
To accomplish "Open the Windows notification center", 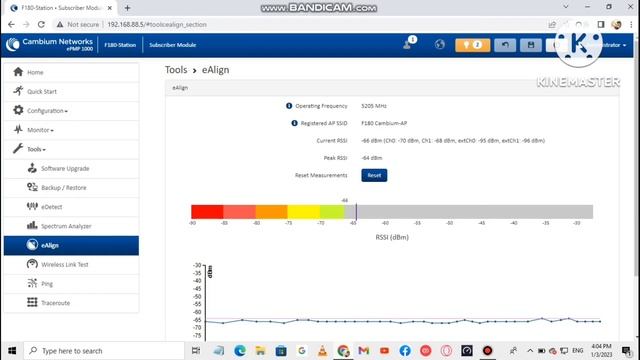I will point(627,351).
